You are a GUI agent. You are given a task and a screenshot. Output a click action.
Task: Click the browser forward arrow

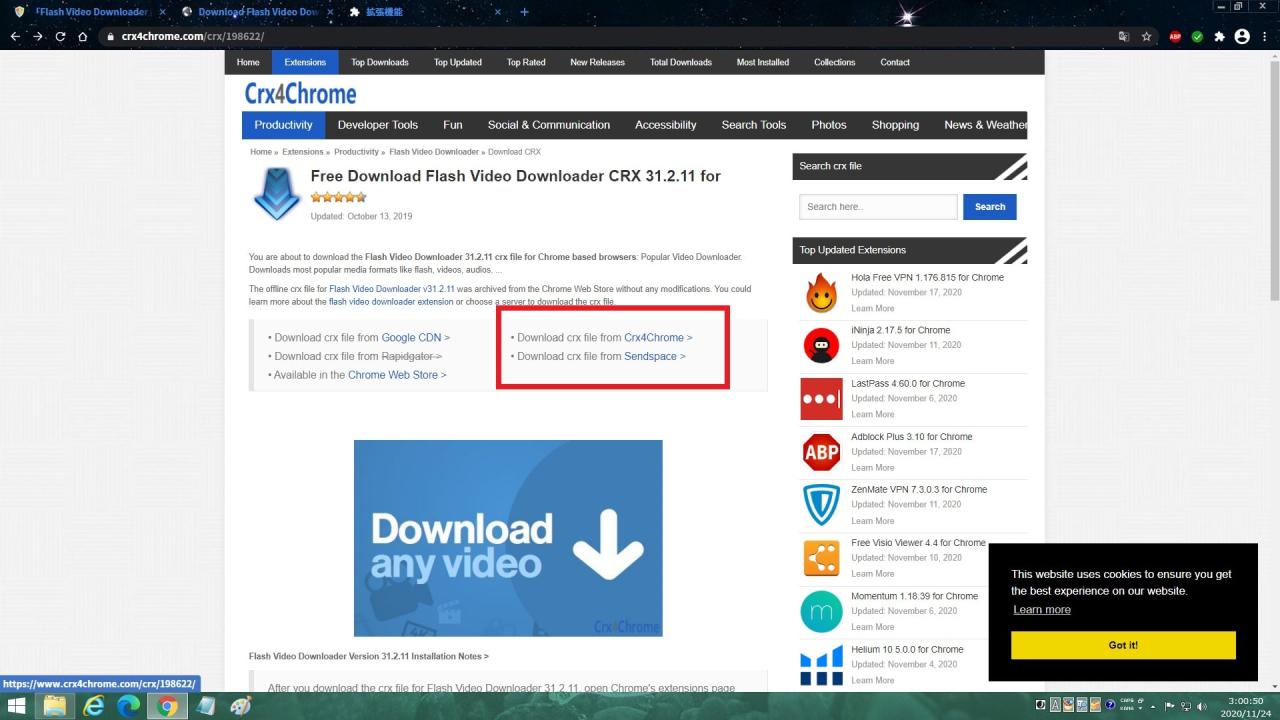(38, 36)
